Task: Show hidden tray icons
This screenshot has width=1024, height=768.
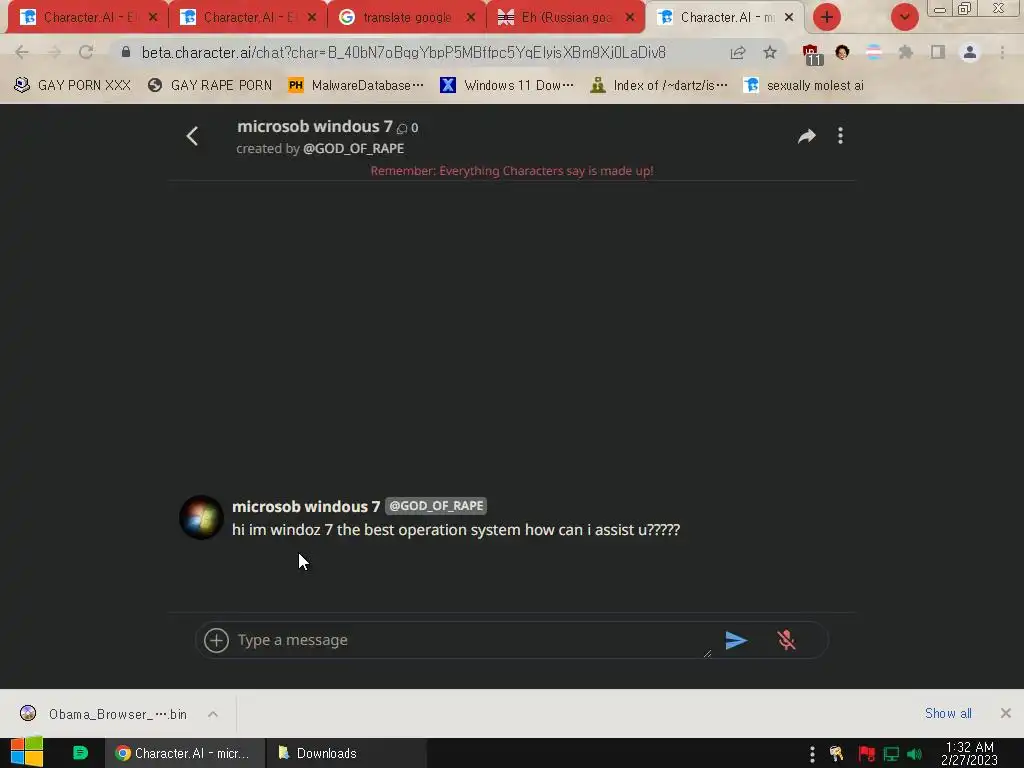Action: [x=812, y=754]
